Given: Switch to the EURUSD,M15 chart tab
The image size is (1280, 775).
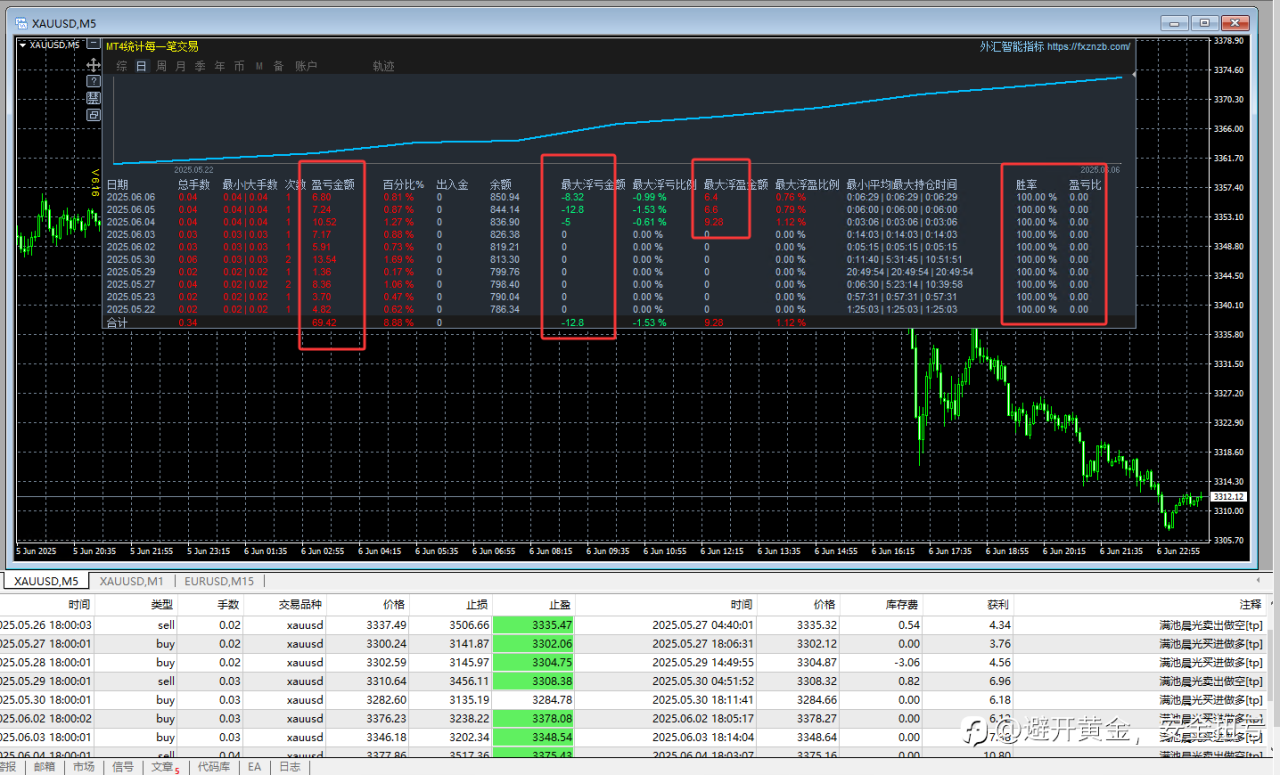Looking at the screenshot, I should (218, 581).
